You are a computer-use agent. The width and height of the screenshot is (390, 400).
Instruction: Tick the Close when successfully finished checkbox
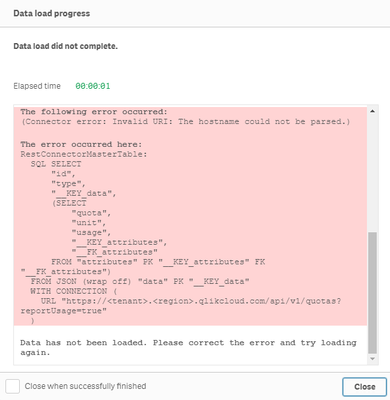(x=13, y=386)
